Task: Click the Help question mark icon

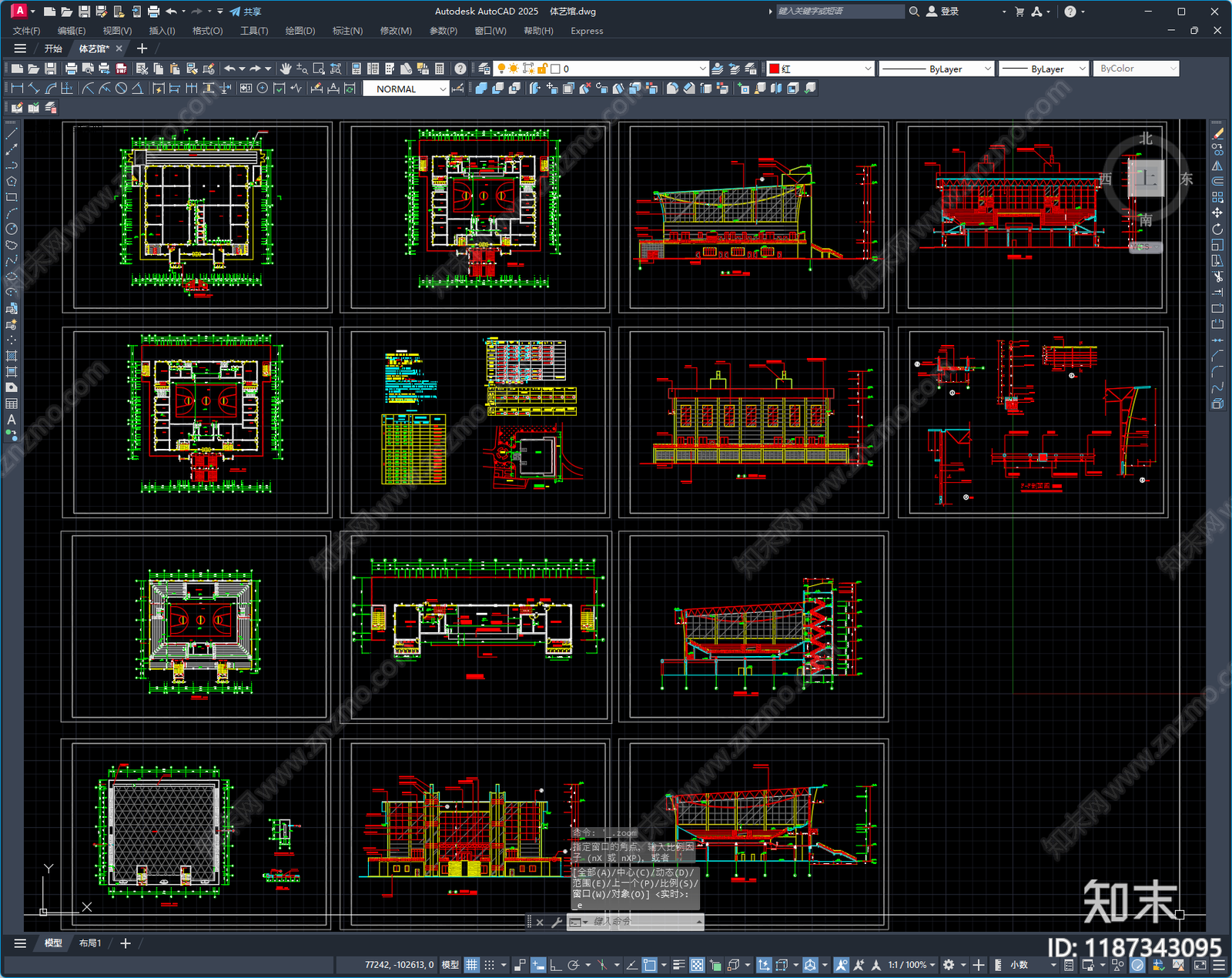Action: pos(460,69)
